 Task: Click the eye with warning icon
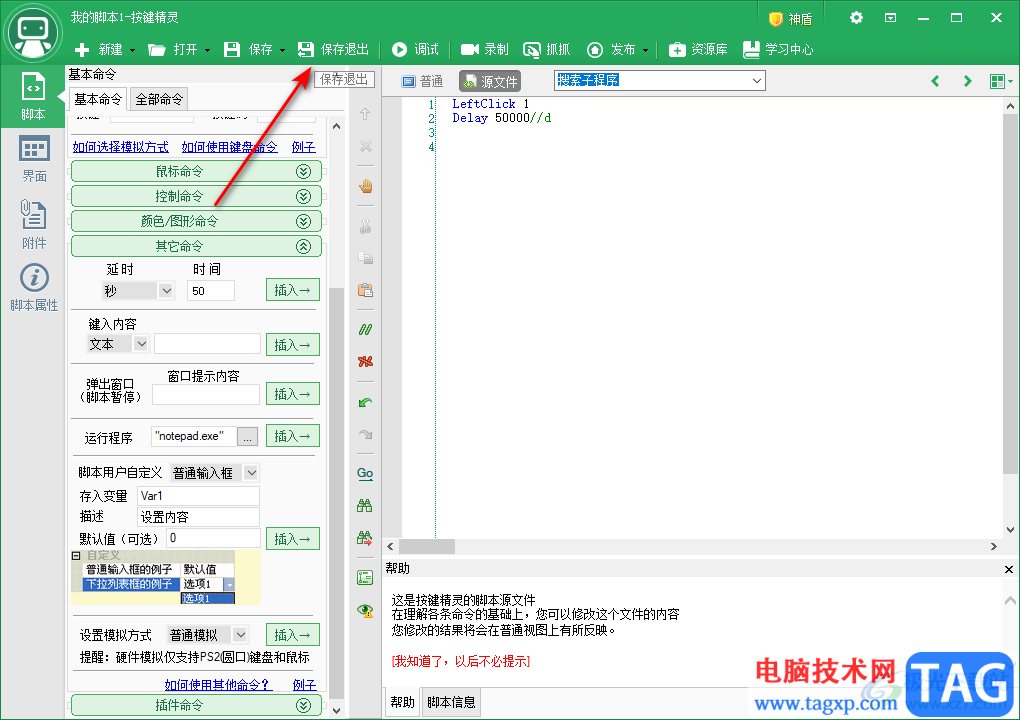click(365, 610)
